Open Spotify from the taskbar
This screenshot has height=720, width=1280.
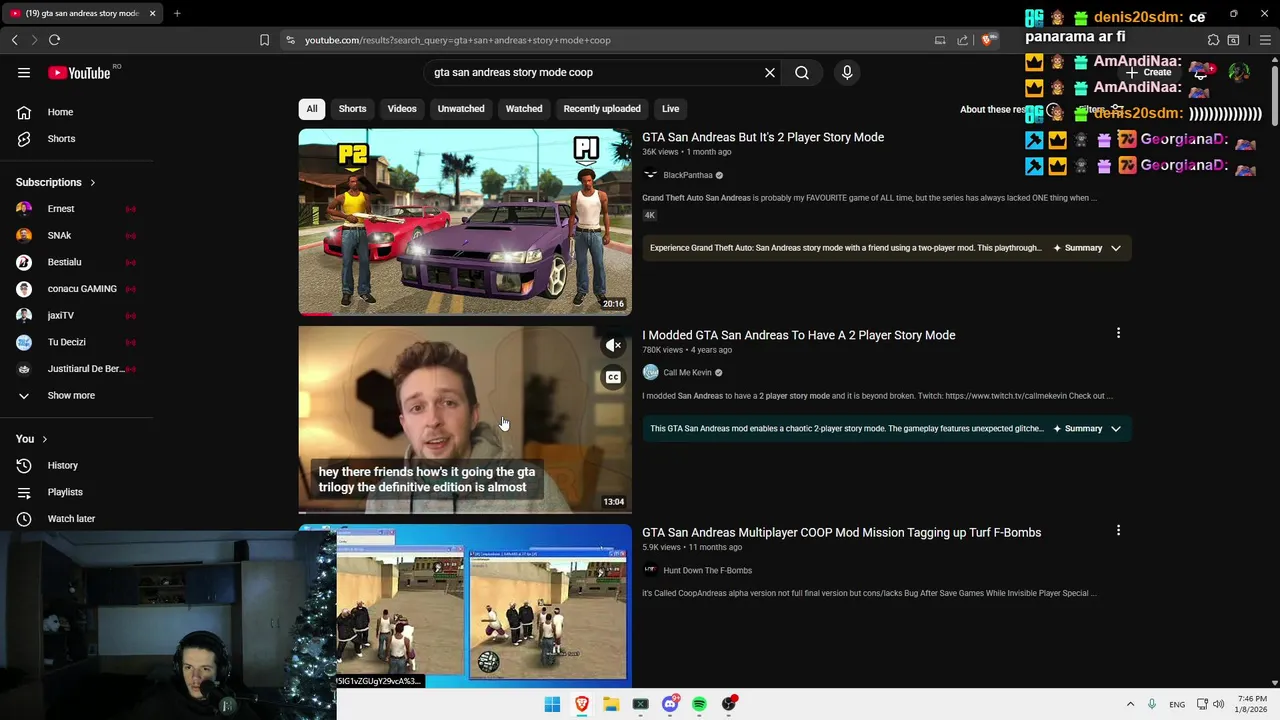[x=699, y=704]
